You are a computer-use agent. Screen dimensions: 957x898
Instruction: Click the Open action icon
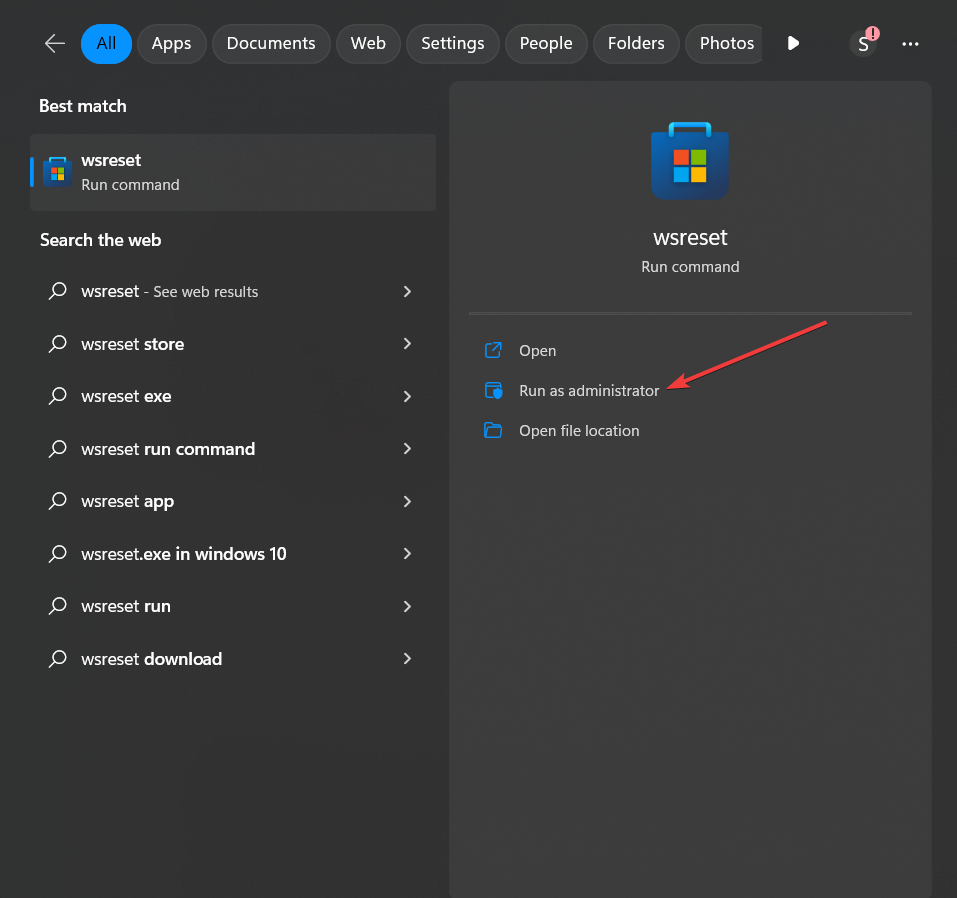(x=493, y=350)
